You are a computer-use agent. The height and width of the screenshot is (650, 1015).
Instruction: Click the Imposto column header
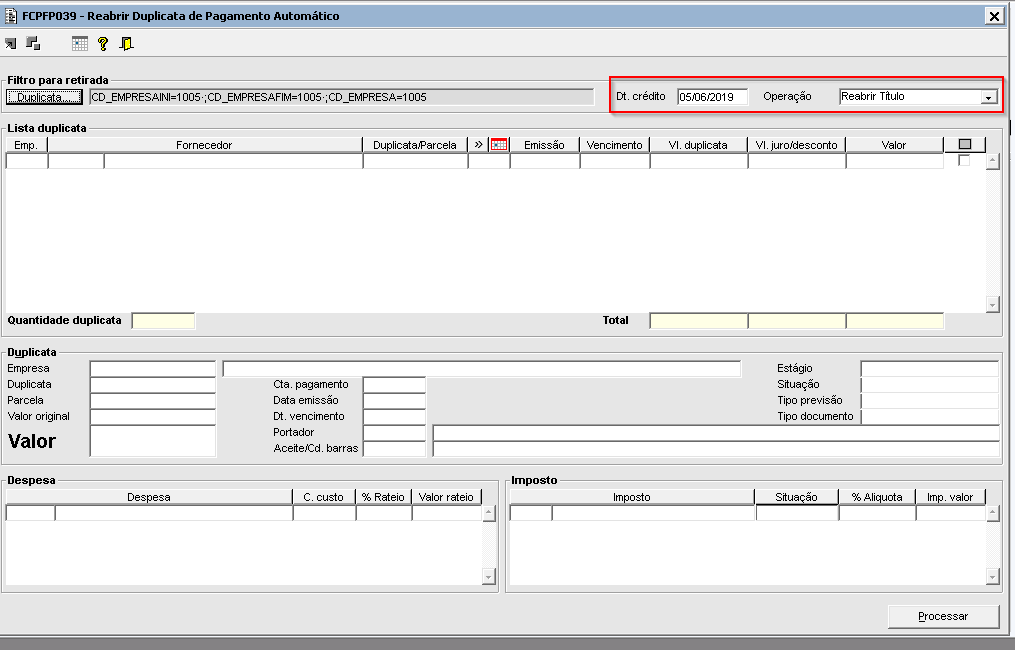(x=632, y=497)
